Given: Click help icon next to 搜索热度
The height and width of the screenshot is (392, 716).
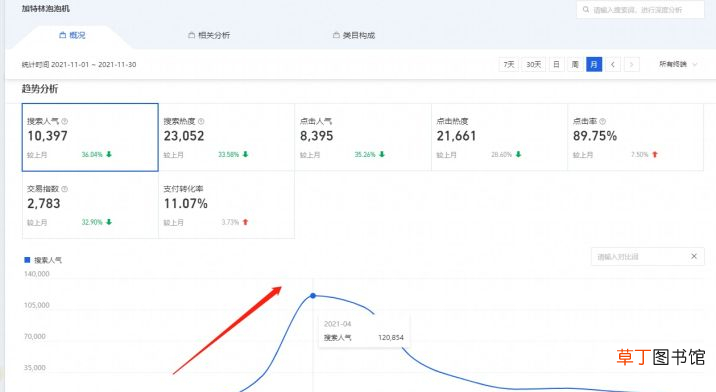Looking at the screenshot, I should [201, 122].
